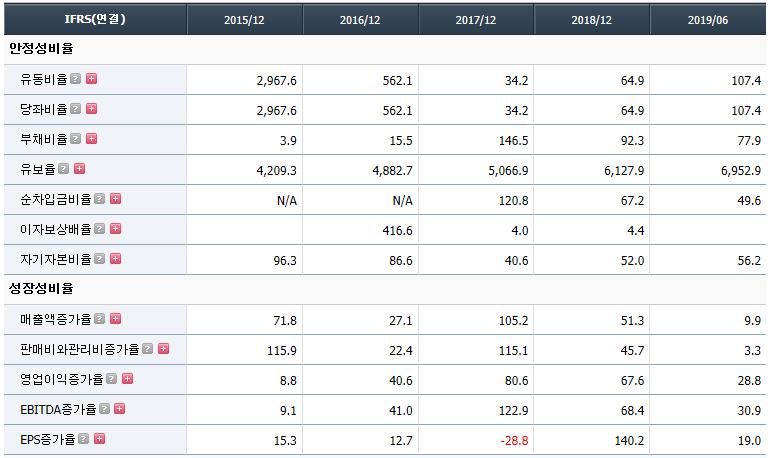
Task: Expand 매출액증가율 row with red plus
Action: [116, 319]
